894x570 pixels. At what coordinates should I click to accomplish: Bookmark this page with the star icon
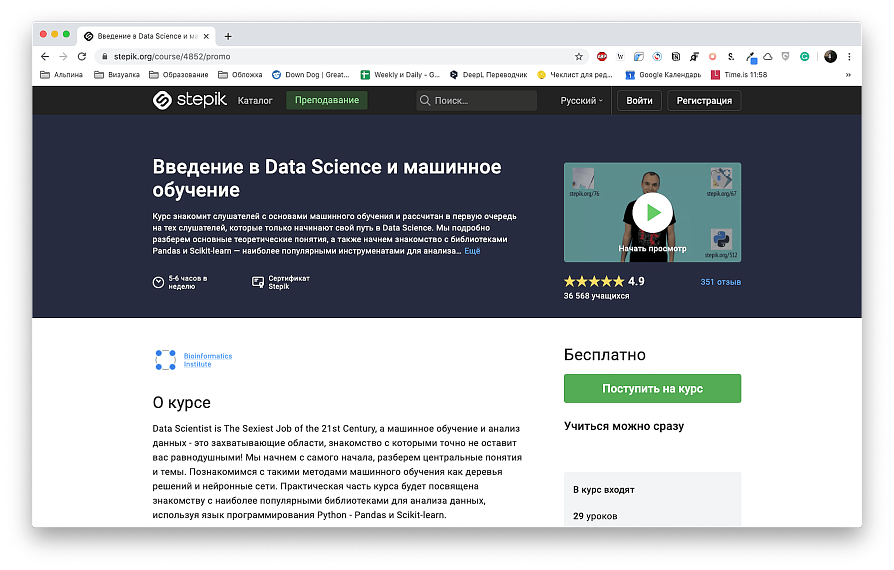click(x=579, y=56)
